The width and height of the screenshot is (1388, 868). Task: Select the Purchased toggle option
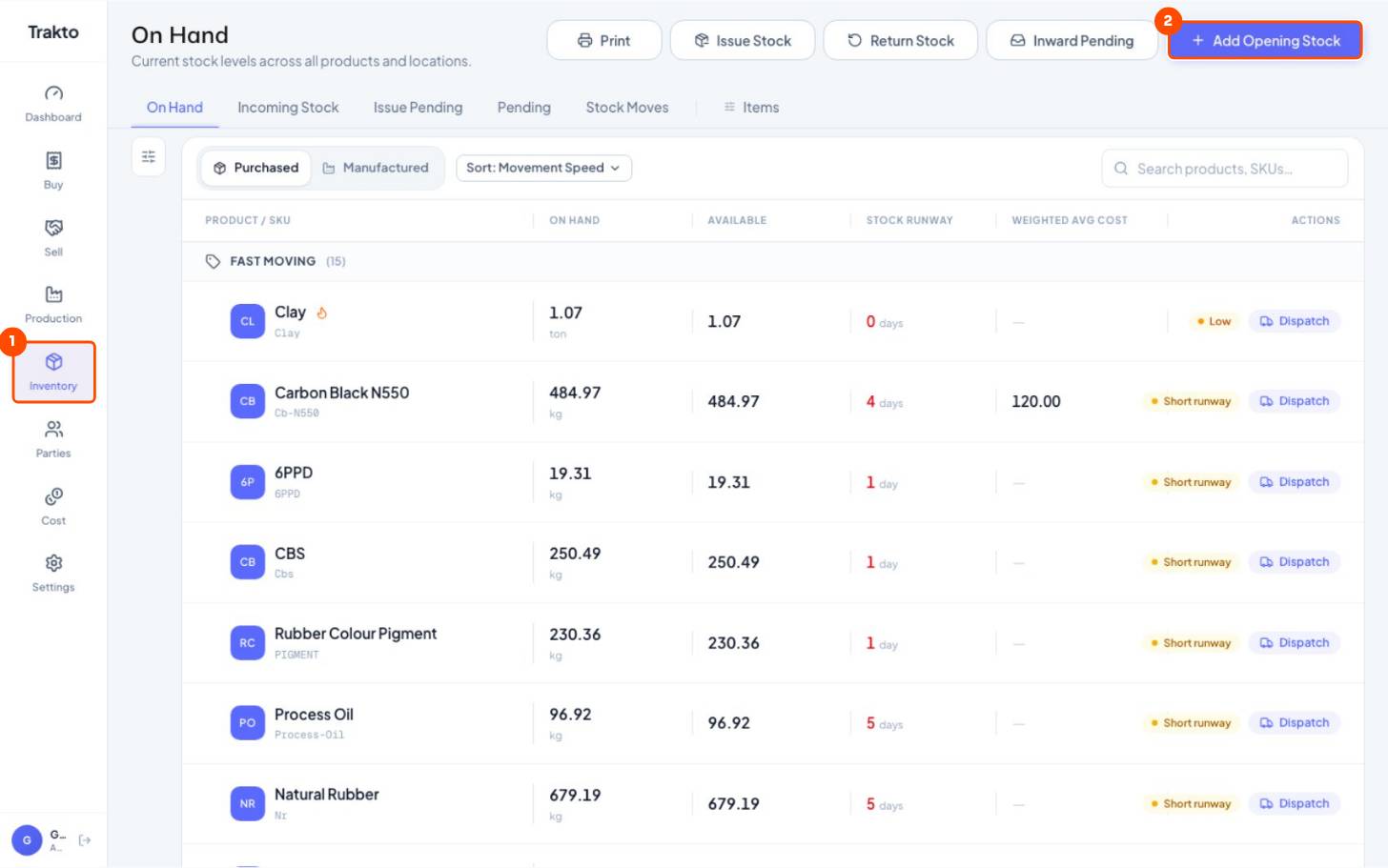coord(255,168)
